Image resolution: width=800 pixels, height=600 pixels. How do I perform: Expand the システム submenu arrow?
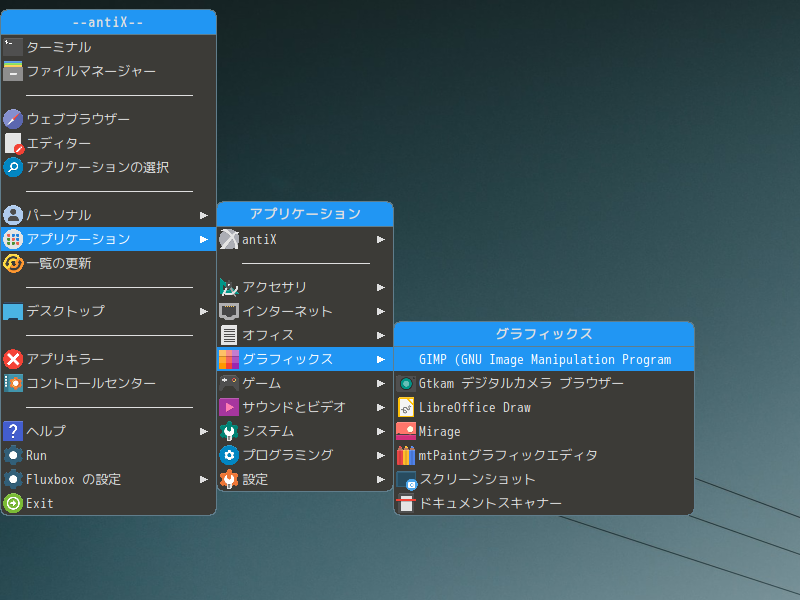click(x=381, y=431)
